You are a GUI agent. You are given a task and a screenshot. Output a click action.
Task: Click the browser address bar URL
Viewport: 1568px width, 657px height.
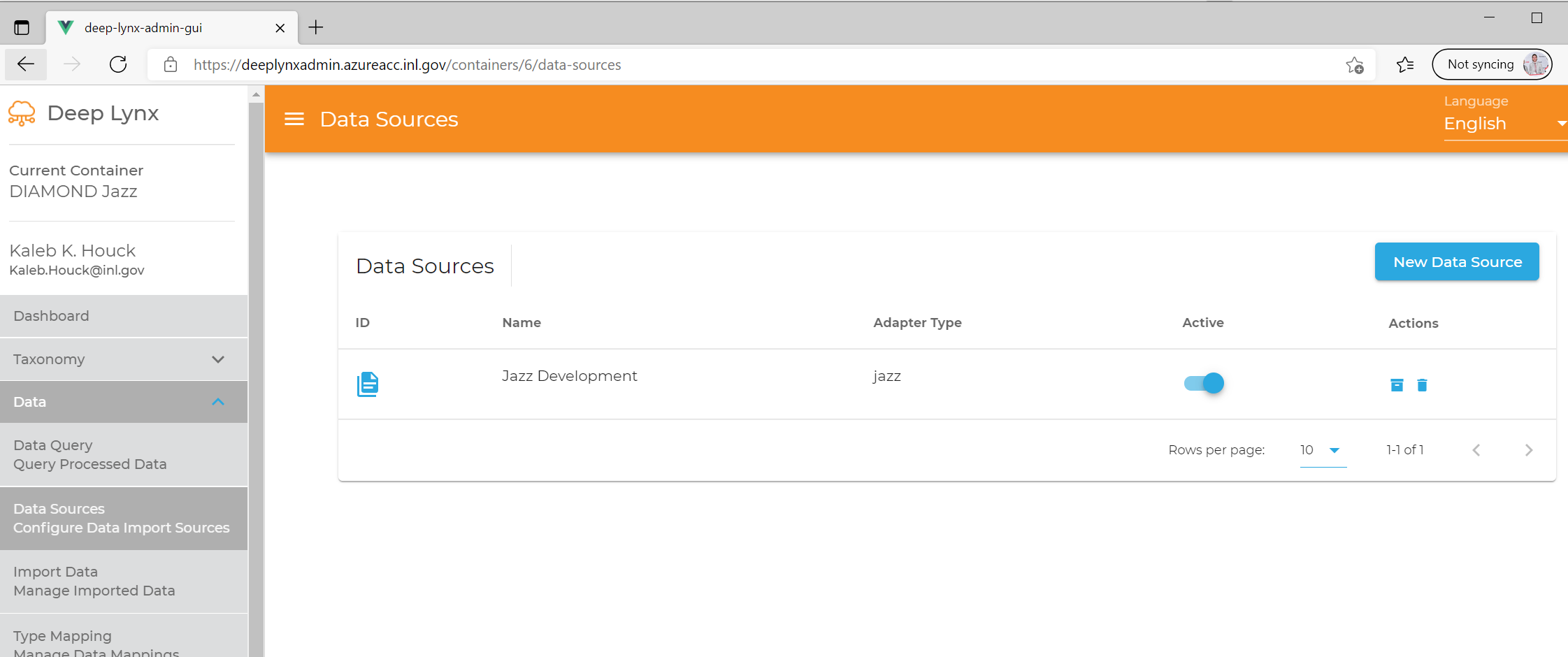tap(407, 65)
